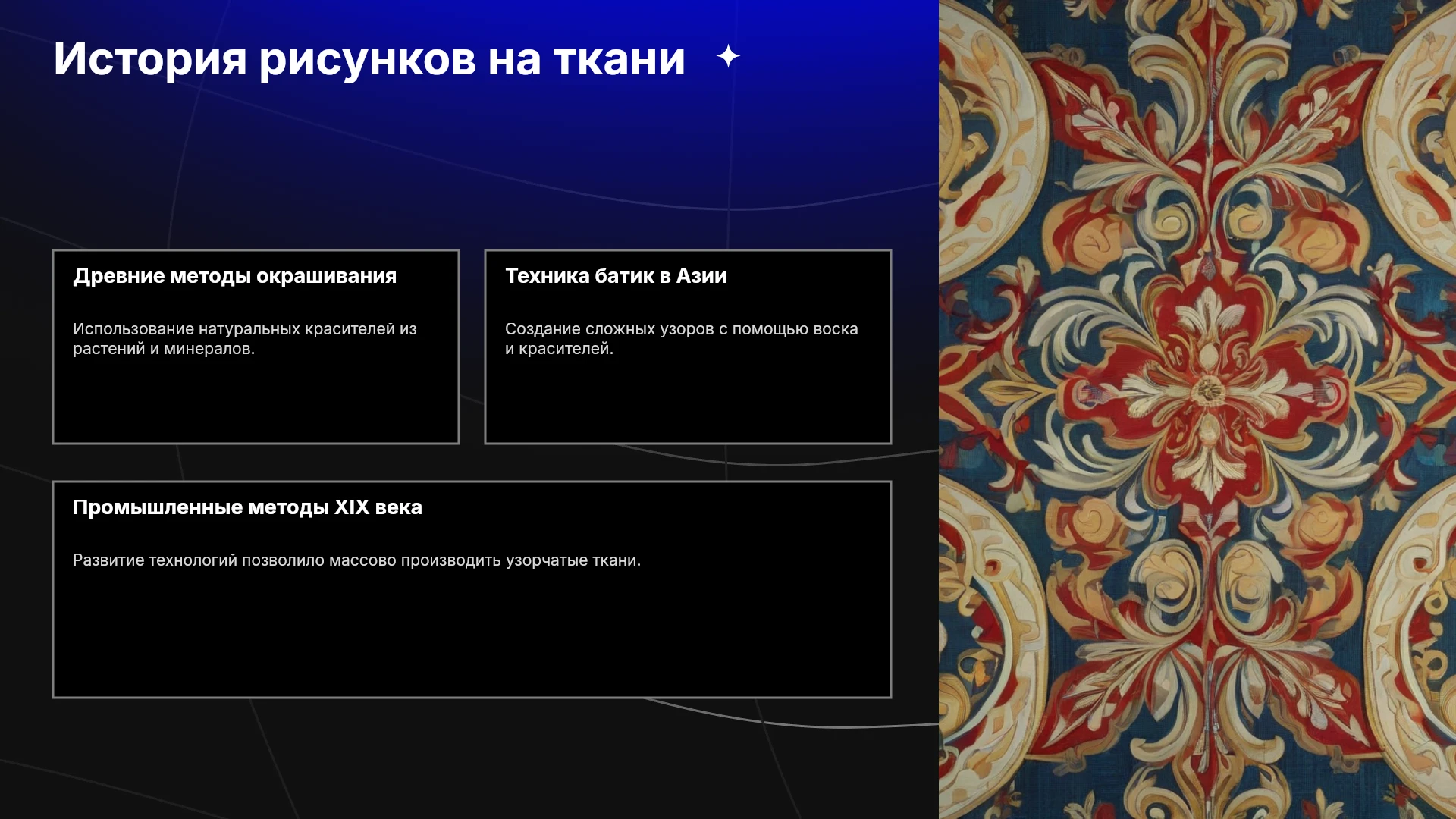This screenshot has height=819, width=1456.
Task: Click the word 'ткани' in the title
Action: point(620,59)
